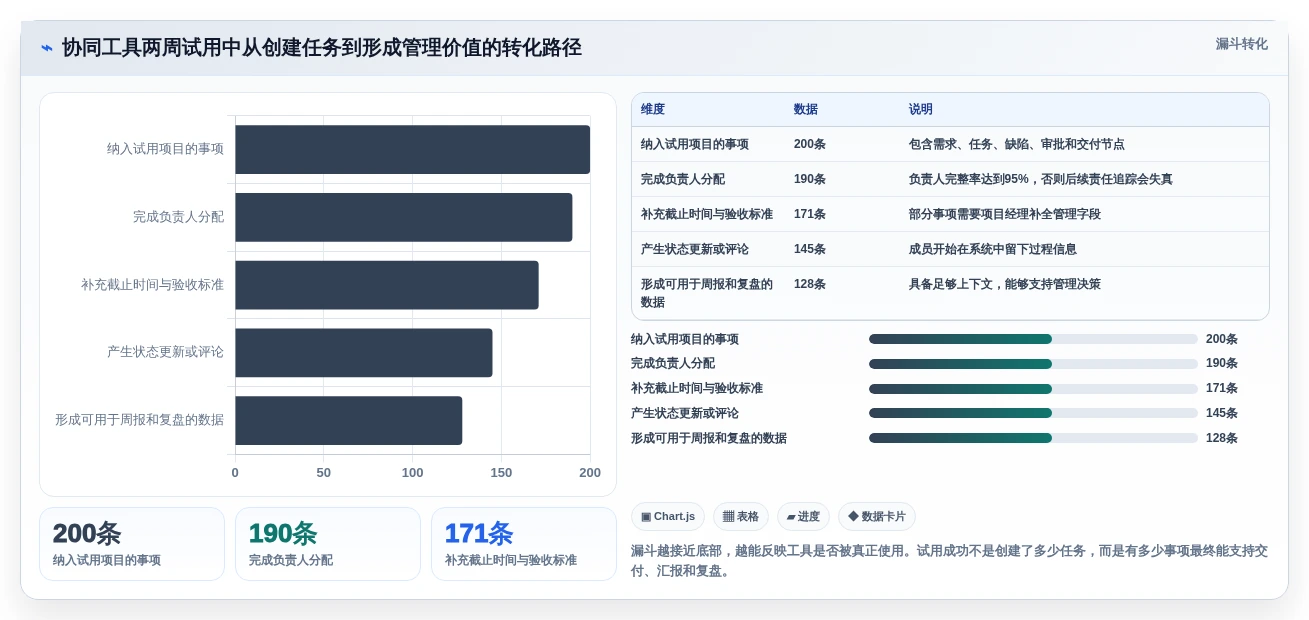Click the page title 协同工具两周试用
The width and height of the screenshot is (1309, 620).
(x=322, y=48)
